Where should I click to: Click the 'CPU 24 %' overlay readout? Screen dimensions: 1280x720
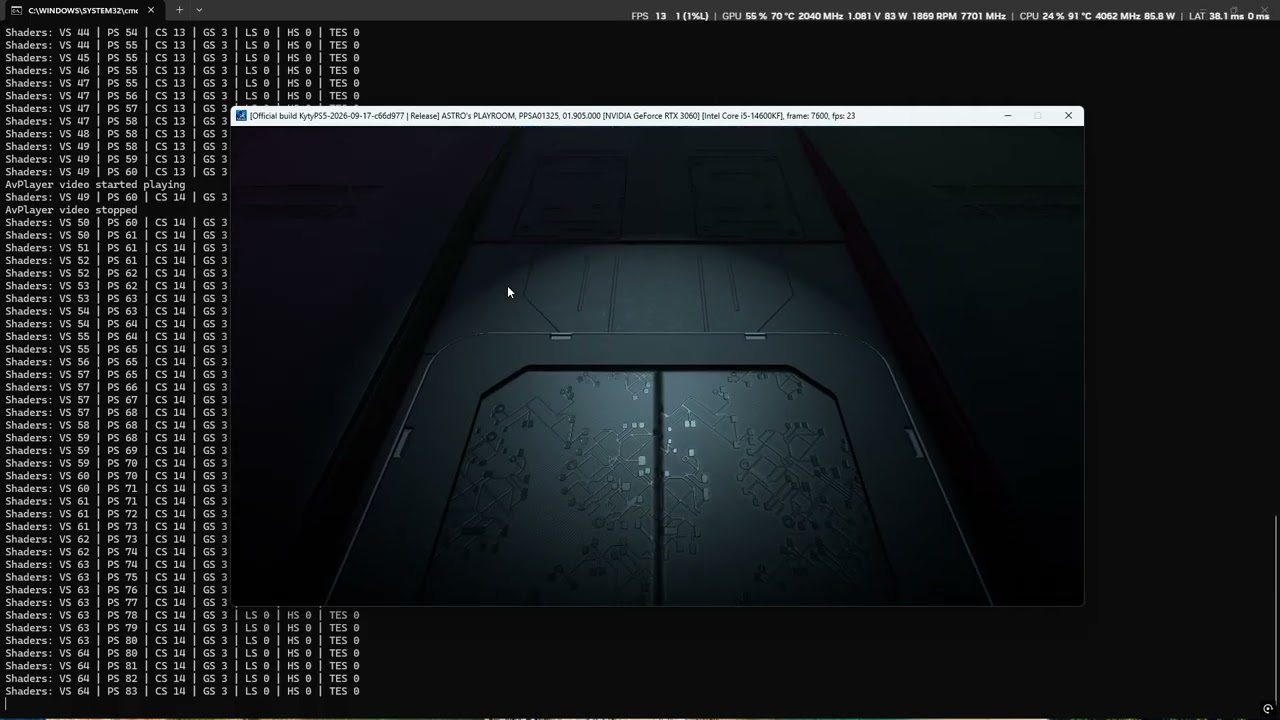[1041, 16]
